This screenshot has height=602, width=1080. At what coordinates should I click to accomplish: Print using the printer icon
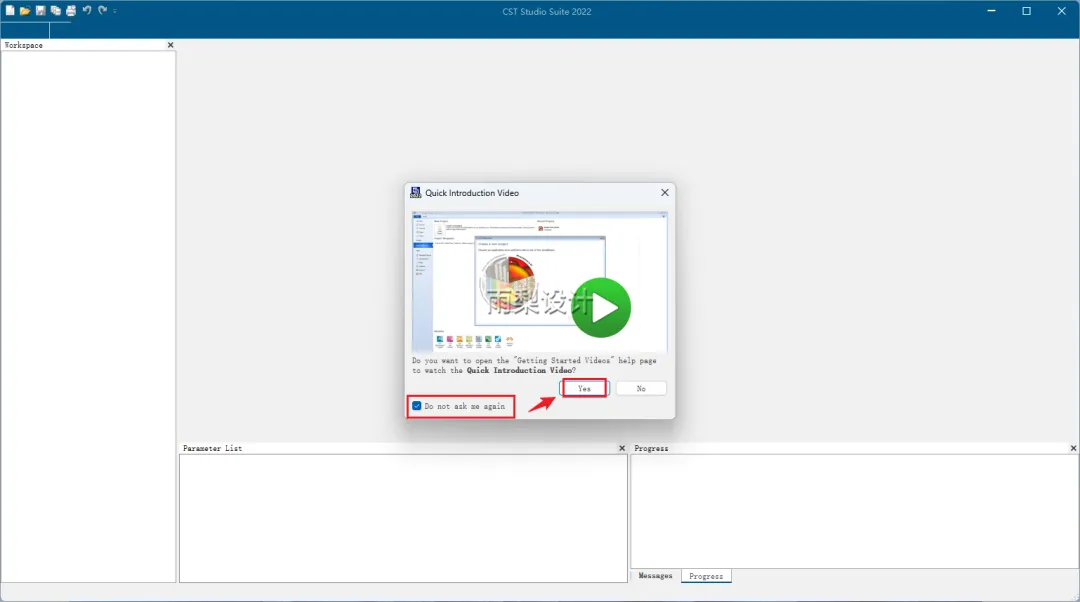(x=70, y=10)
